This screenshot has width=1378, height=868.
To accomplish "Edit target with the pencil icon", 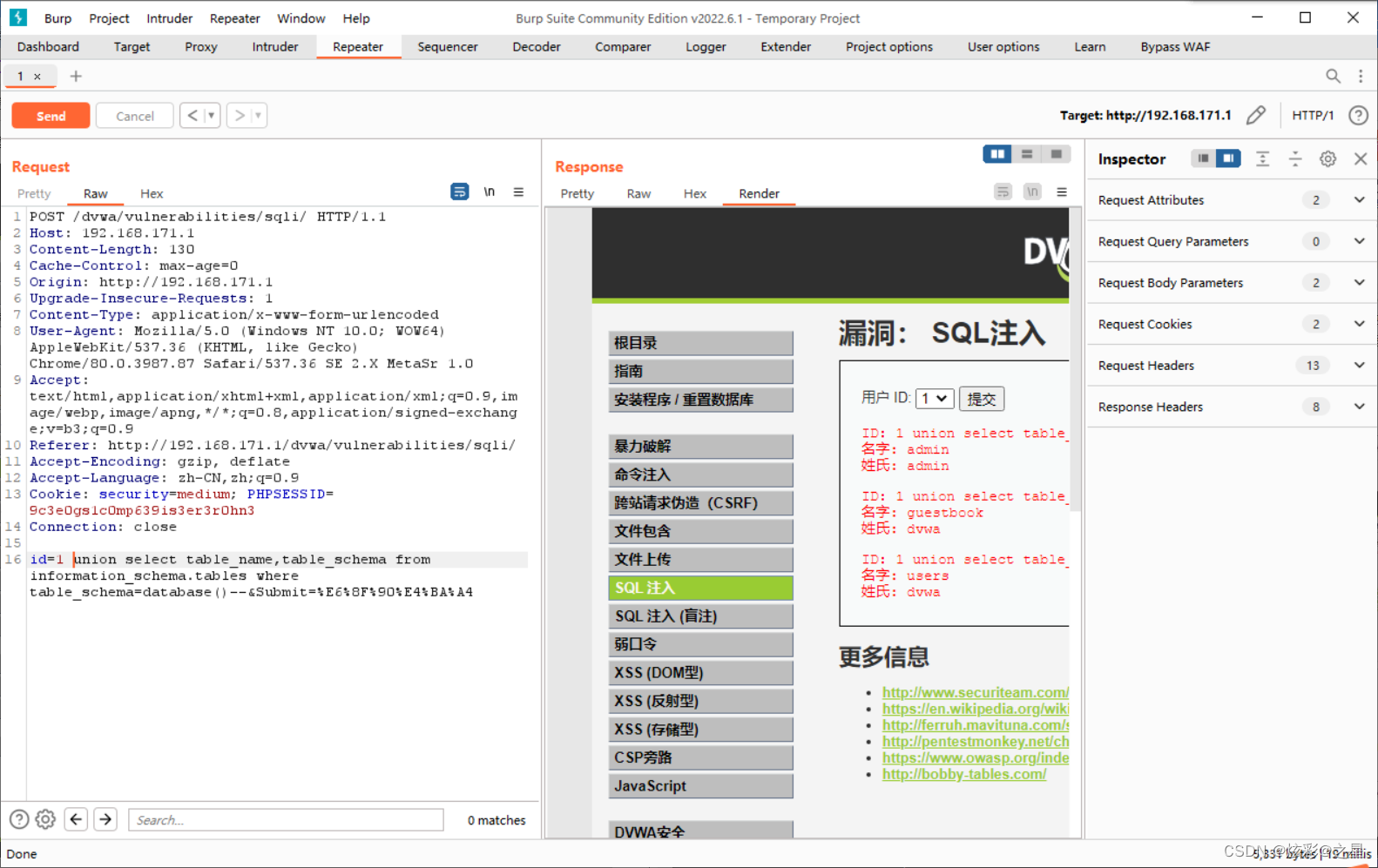I will [1255, 115].
